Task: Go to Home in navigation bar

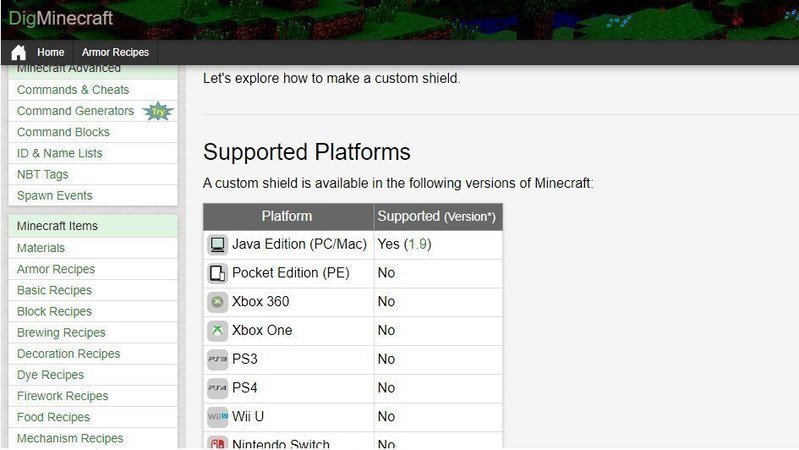Action: coord(50,52)
